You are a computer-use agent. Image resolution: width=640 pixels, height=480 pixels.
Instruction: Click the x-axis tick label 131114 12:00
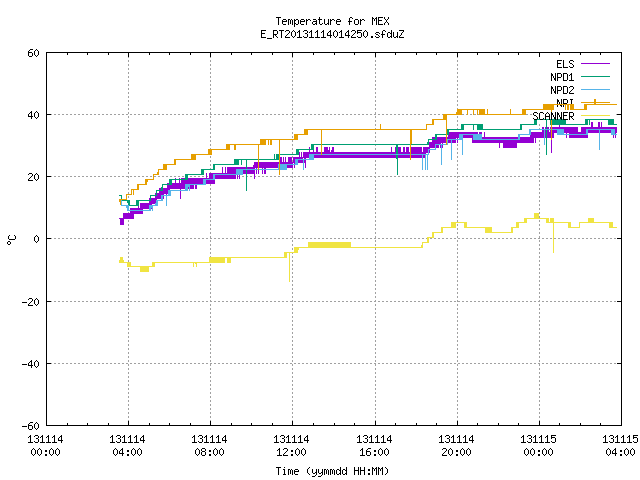(291, 446)
